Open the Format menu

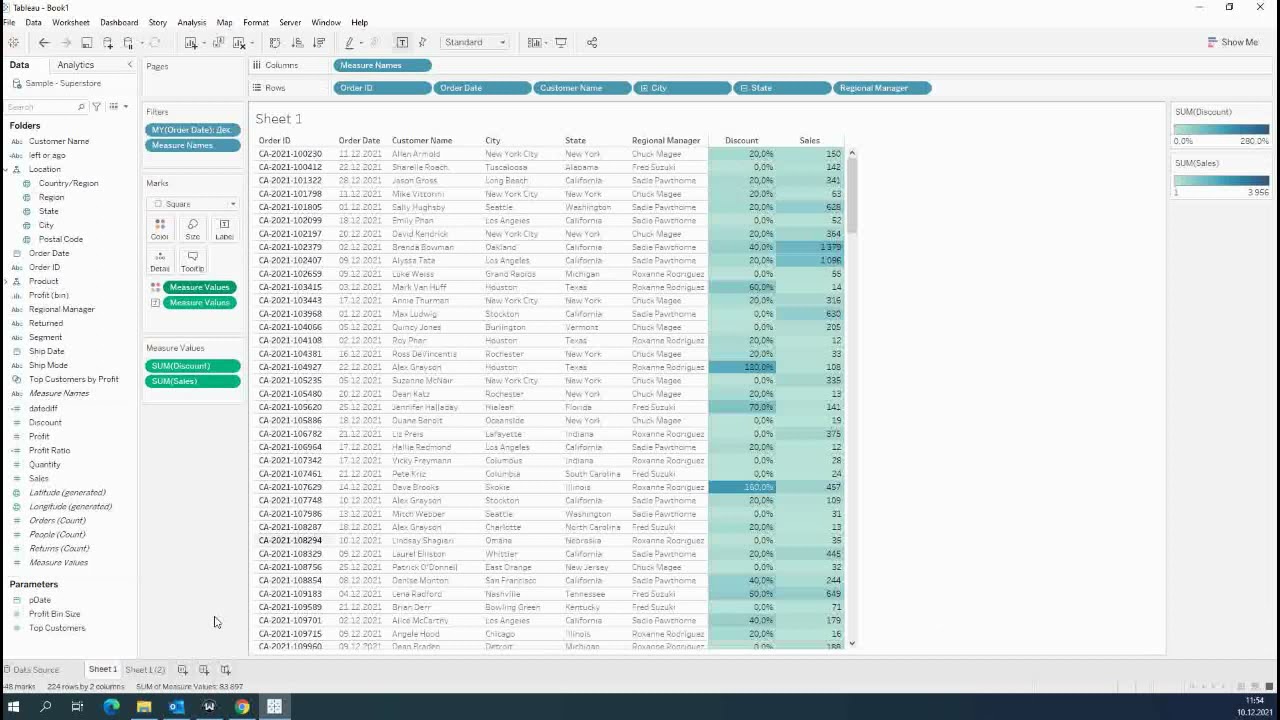[x=256, y=22]
